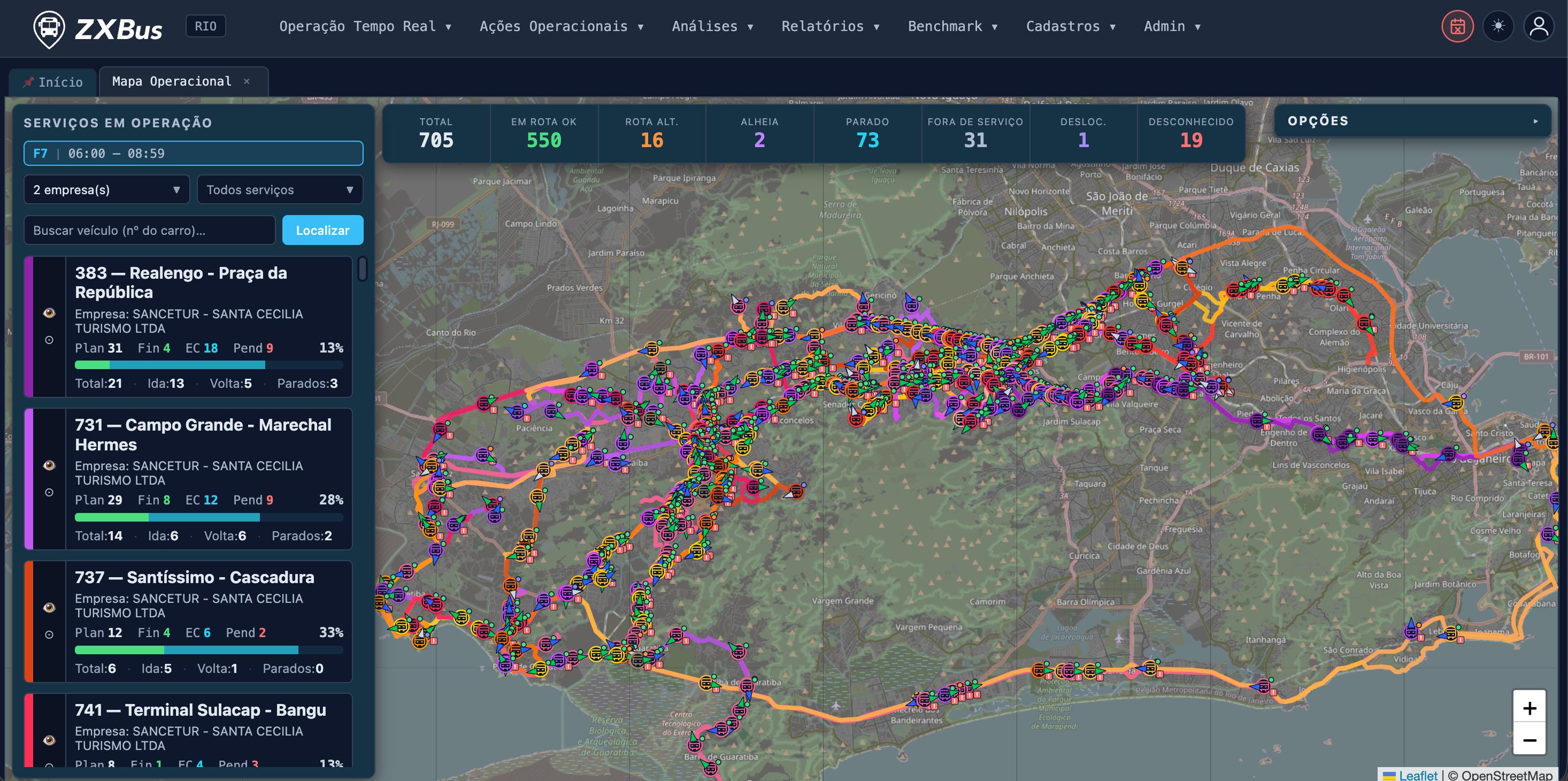Click the target locate icon for line 731
Image resolution: width=1568 pixels, height=781 pixels.
coord(49,492)
